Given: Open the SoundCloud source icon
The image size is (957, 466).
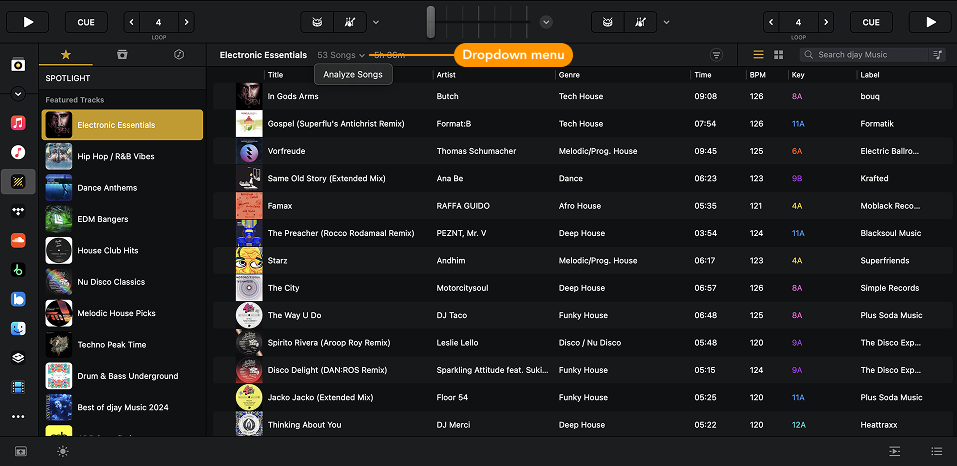Looking at the screenshot, I should [x=18, y=240].
